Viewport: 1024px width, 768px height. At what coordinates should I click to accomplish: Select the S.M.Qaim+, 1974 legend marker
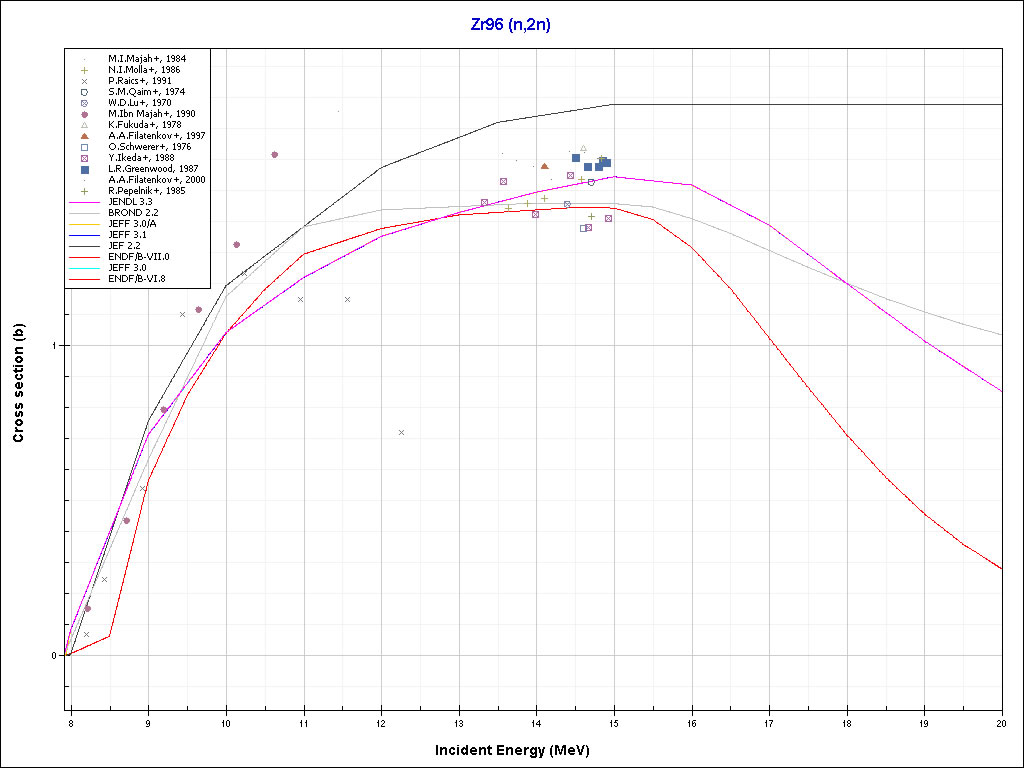pos(85,92)
